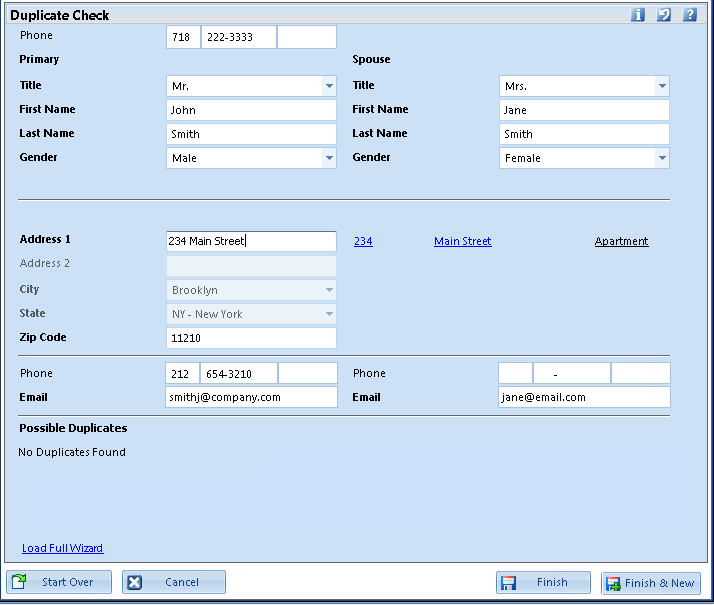Click the 'Possible Duplicates' heading
The image size is (714, 605).
[73, 428]
